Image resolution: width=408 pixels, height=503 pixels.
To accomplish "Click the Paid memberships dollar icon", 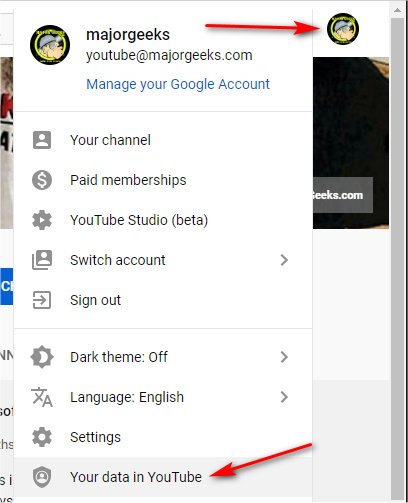I will pyautogui.click(x=42, y=180).
